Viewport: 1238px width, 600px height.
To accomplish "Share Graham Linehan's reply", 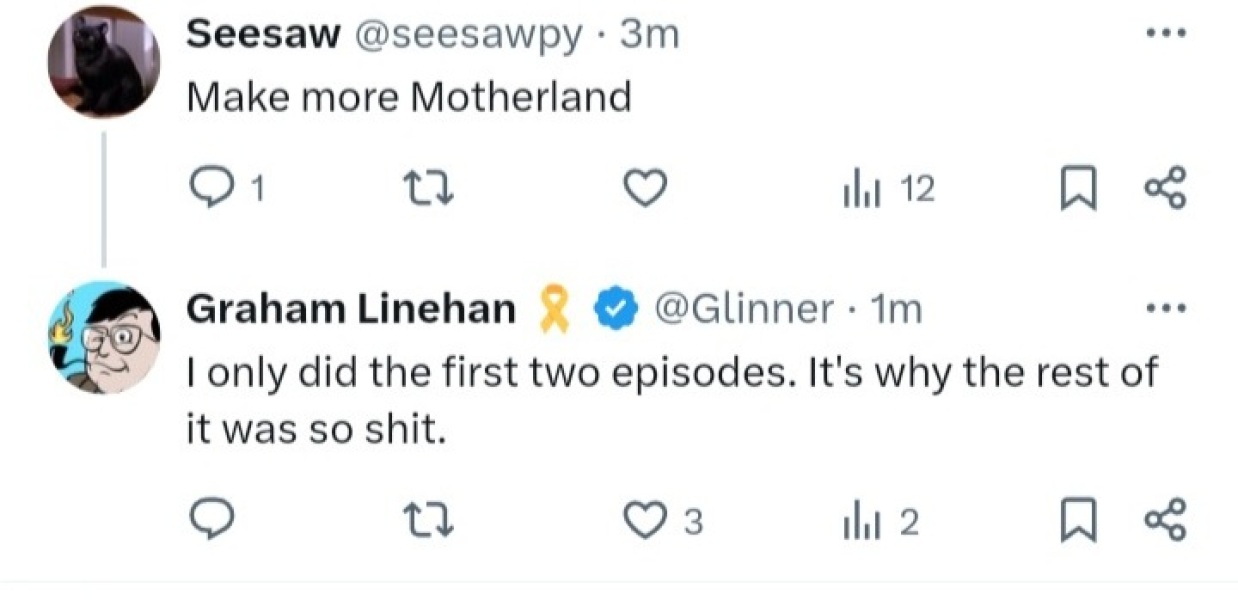I will [x=1165, y=519].
